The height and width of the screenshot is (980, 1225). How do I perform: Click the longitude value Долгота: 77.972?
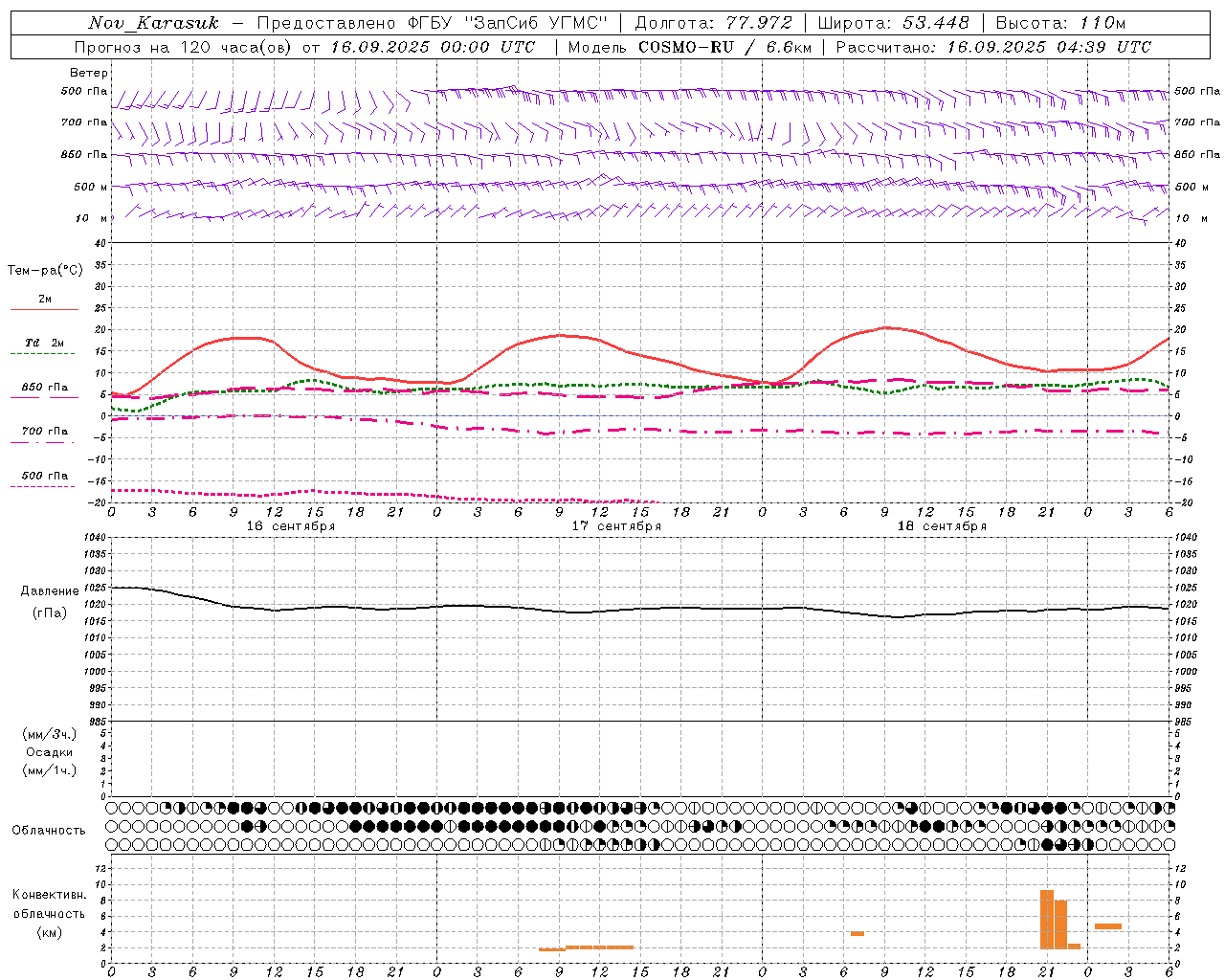[714, 23]
